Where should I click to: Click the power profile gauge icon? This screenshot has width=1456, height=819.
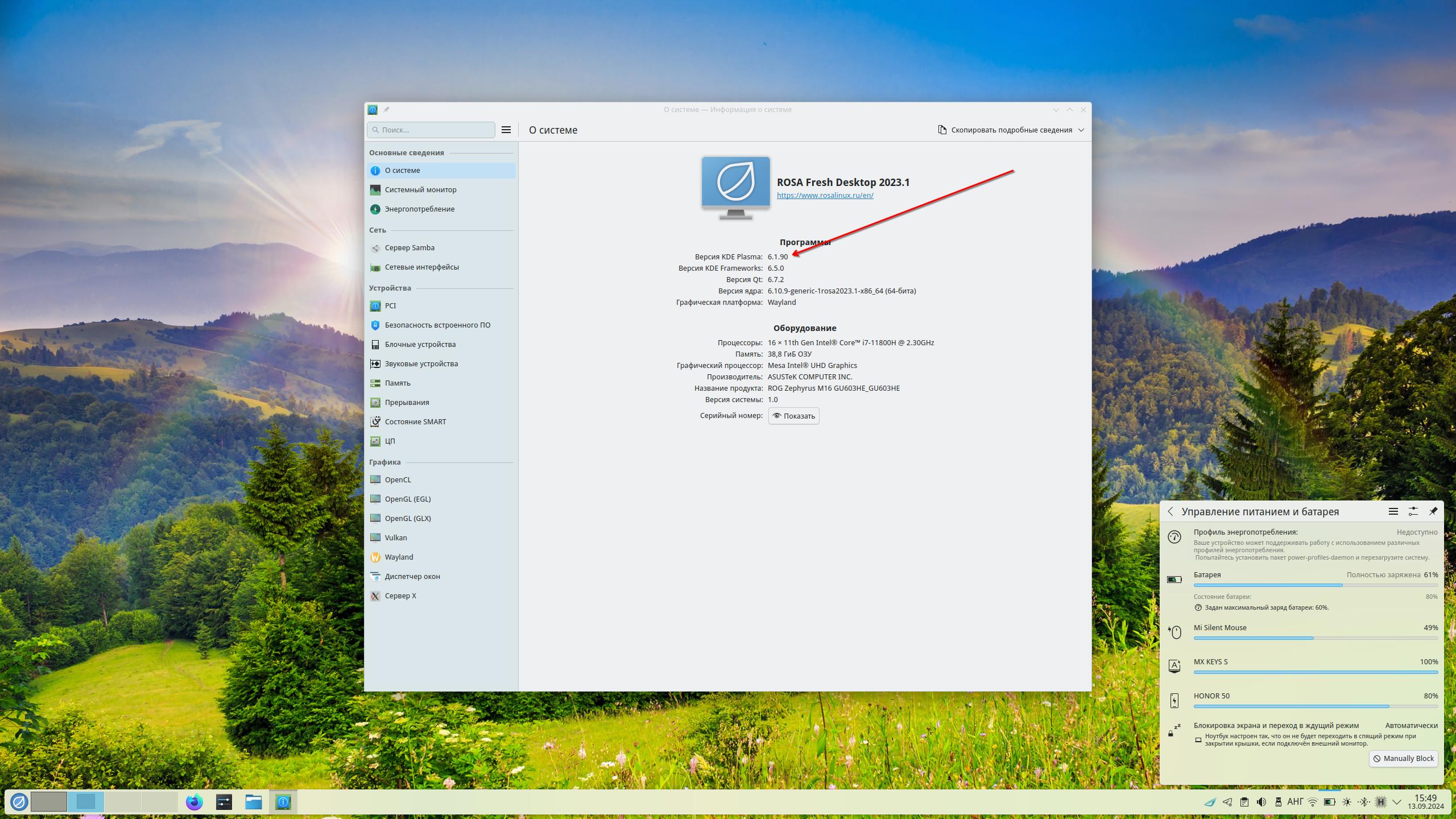1174,536
